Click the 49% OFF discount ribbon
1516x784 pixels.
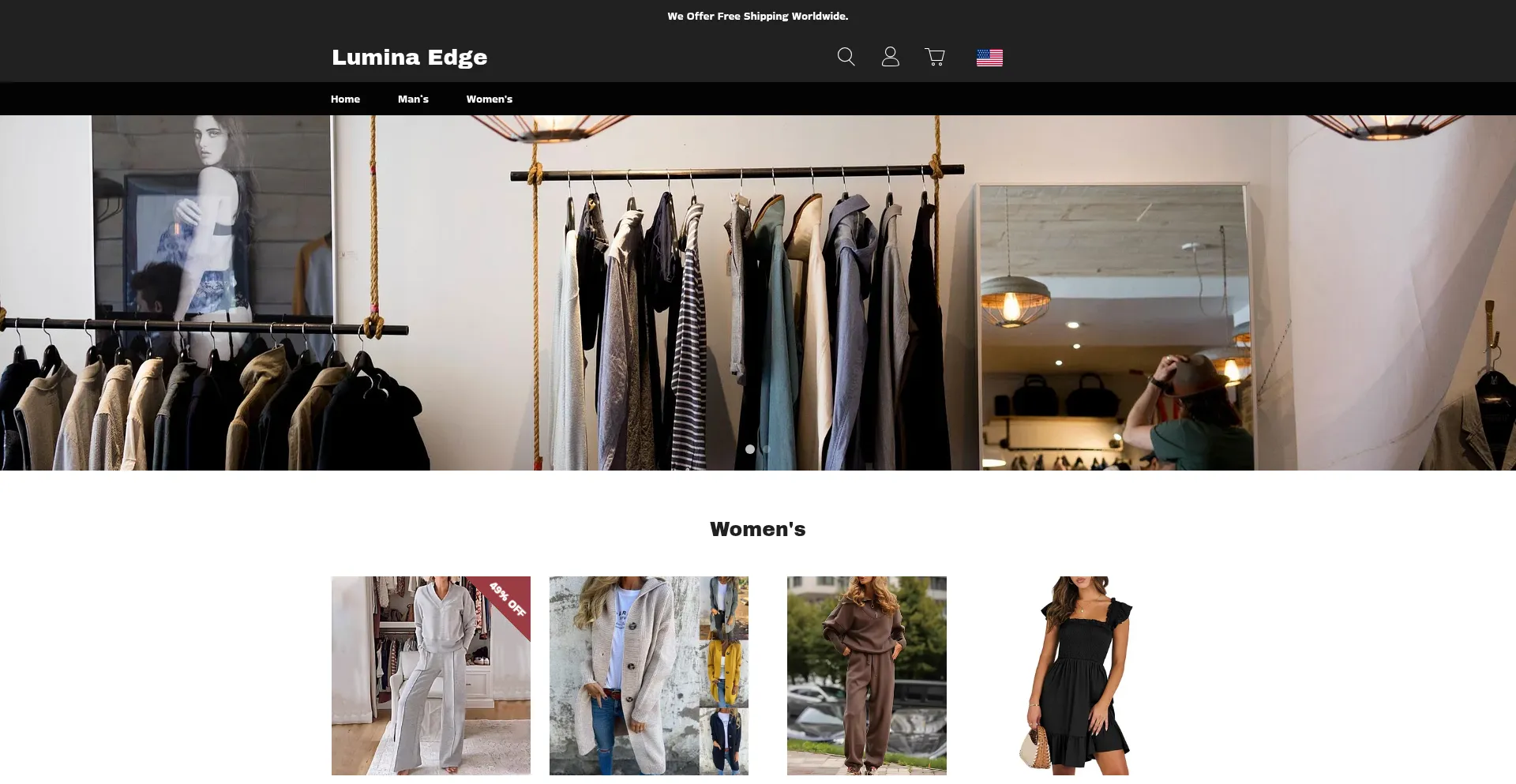click(x=508, y=599)
